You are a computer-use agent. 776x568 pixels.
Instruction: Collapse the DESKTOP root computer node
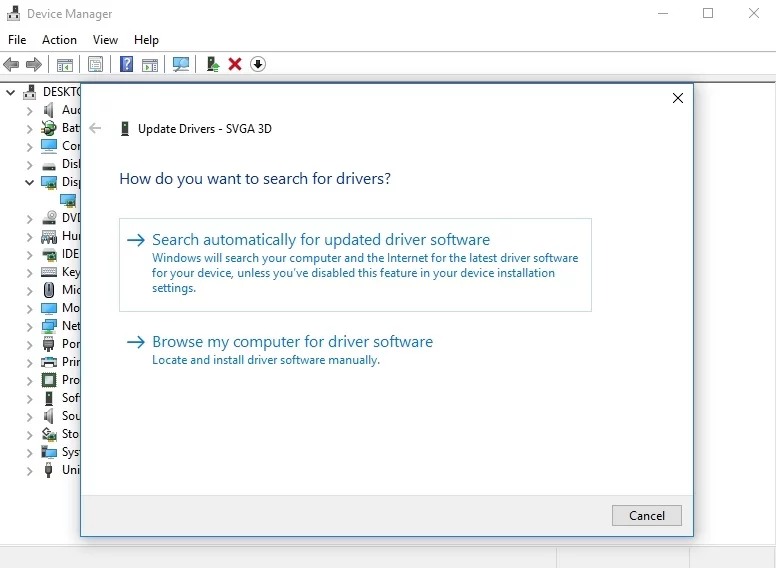point(11,92)
